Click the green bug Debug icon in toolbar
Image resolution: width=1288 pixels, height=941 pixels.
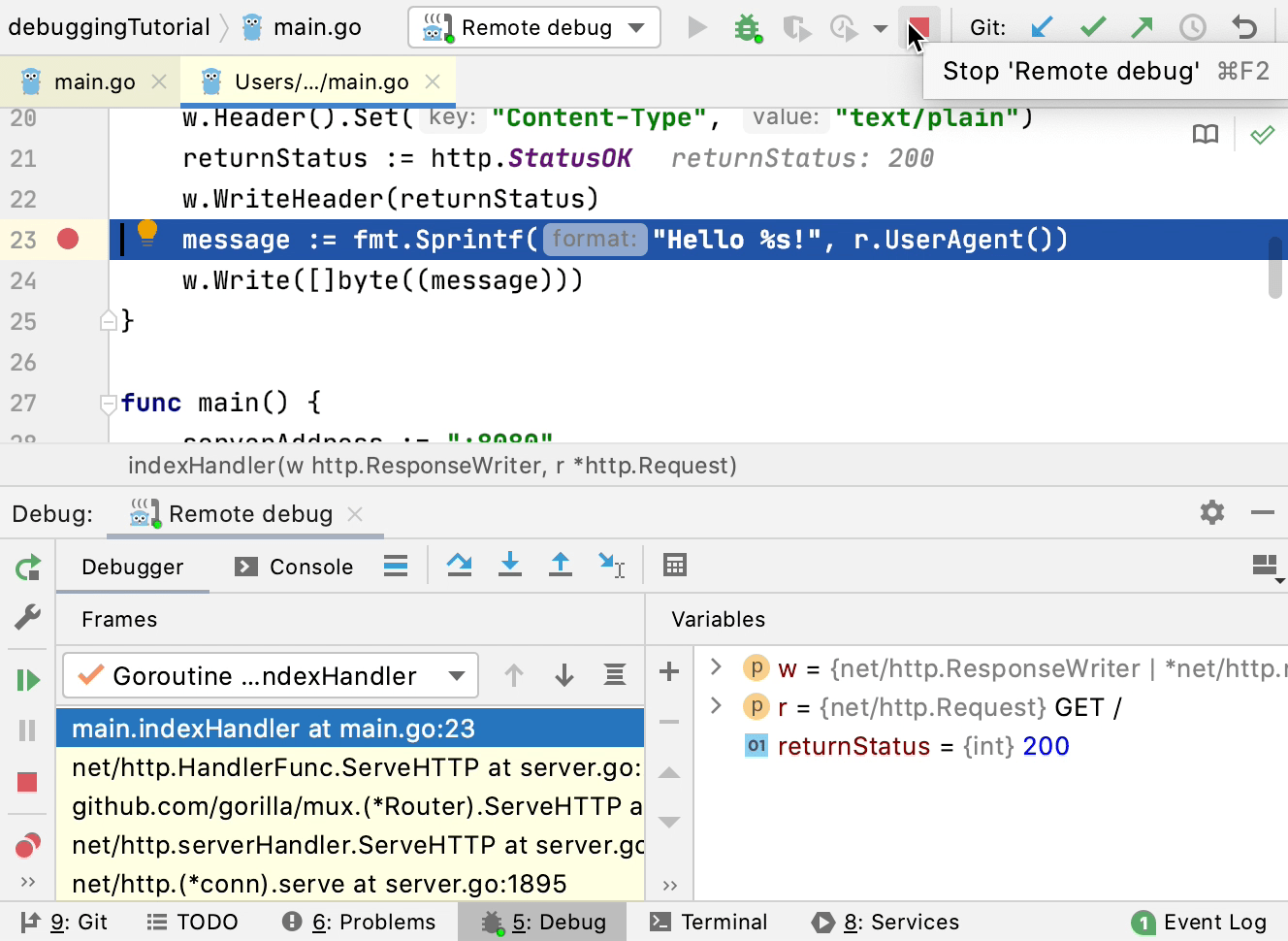point(747,28)
